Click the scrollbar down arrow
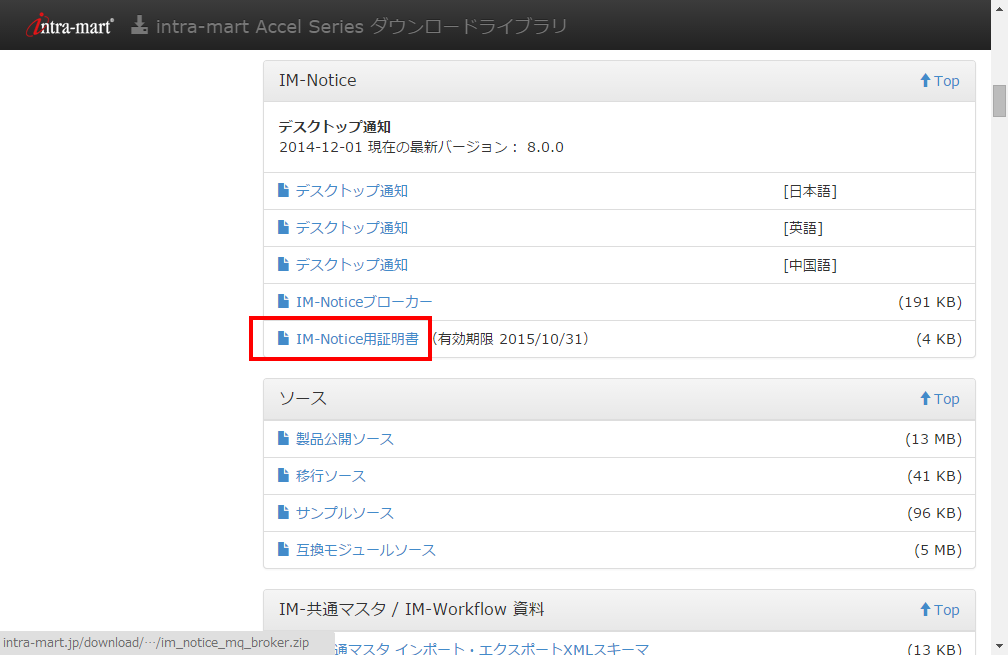The image size is (1008, 655). pos(999,646)
